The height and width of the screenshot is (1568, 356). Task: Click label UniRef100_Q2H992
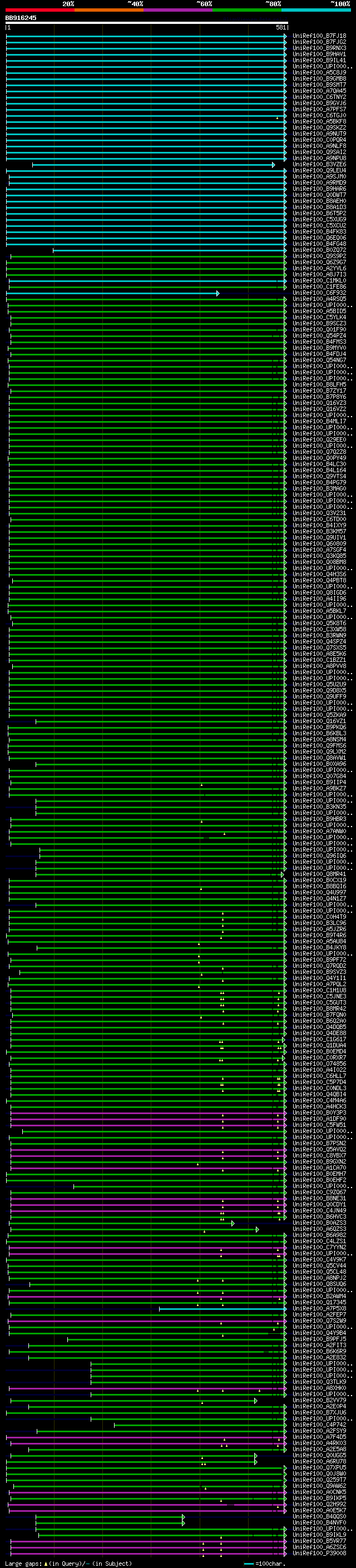319,1504
